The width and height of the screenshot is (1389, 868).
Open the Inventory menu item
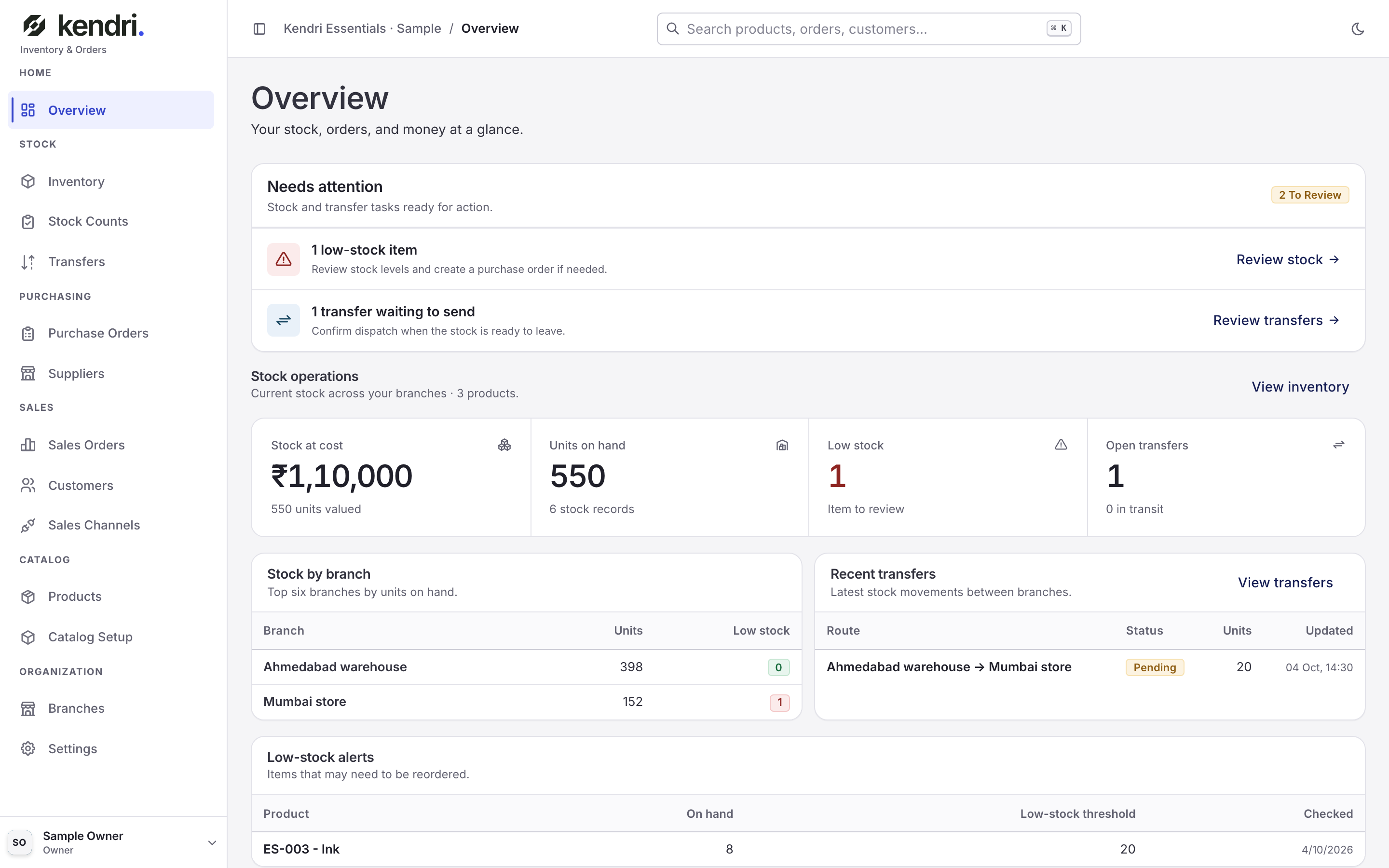tap(111, 181)
